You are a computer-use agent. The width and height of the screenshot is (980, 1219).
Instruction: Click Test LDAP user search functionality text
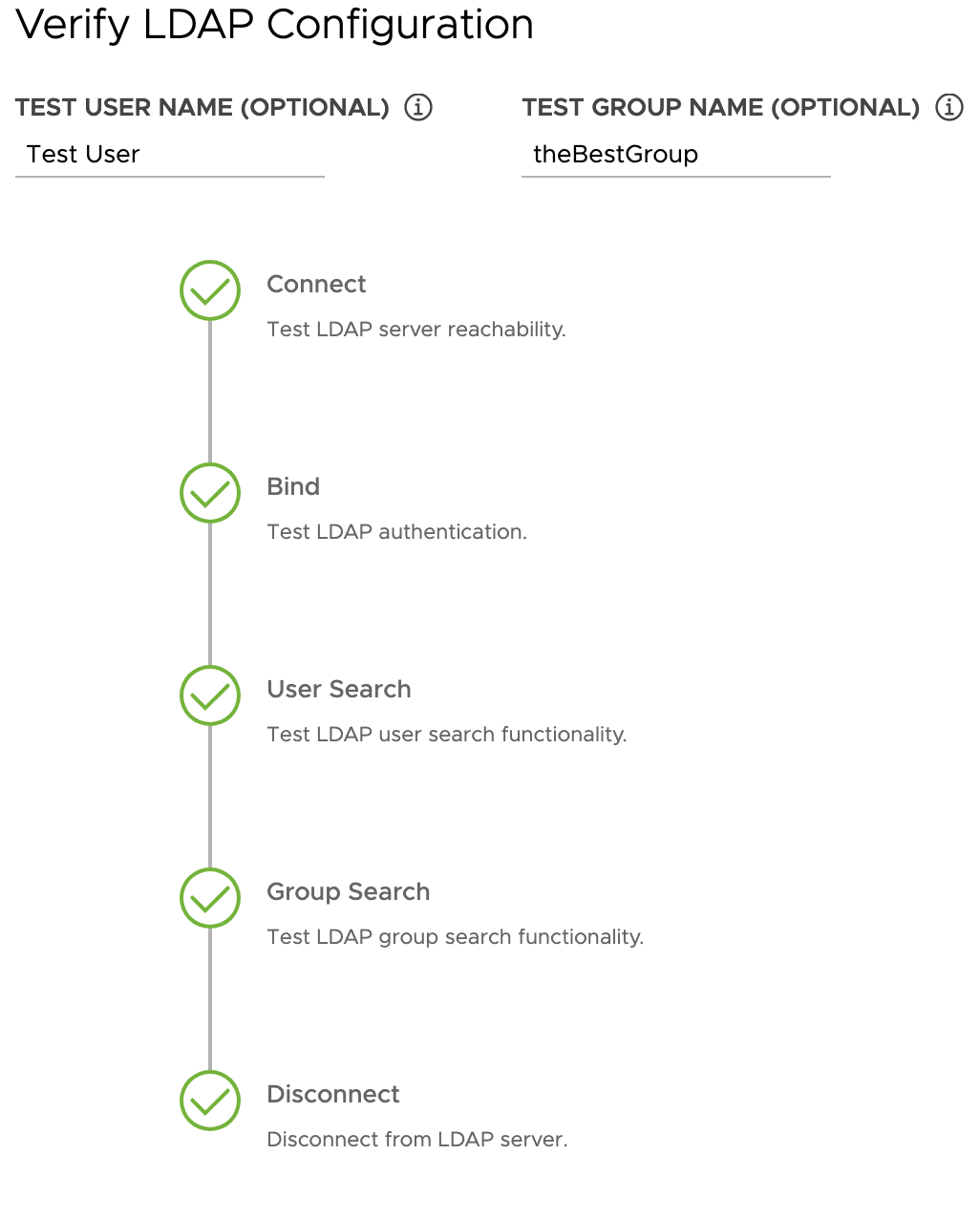pos(447,734)
